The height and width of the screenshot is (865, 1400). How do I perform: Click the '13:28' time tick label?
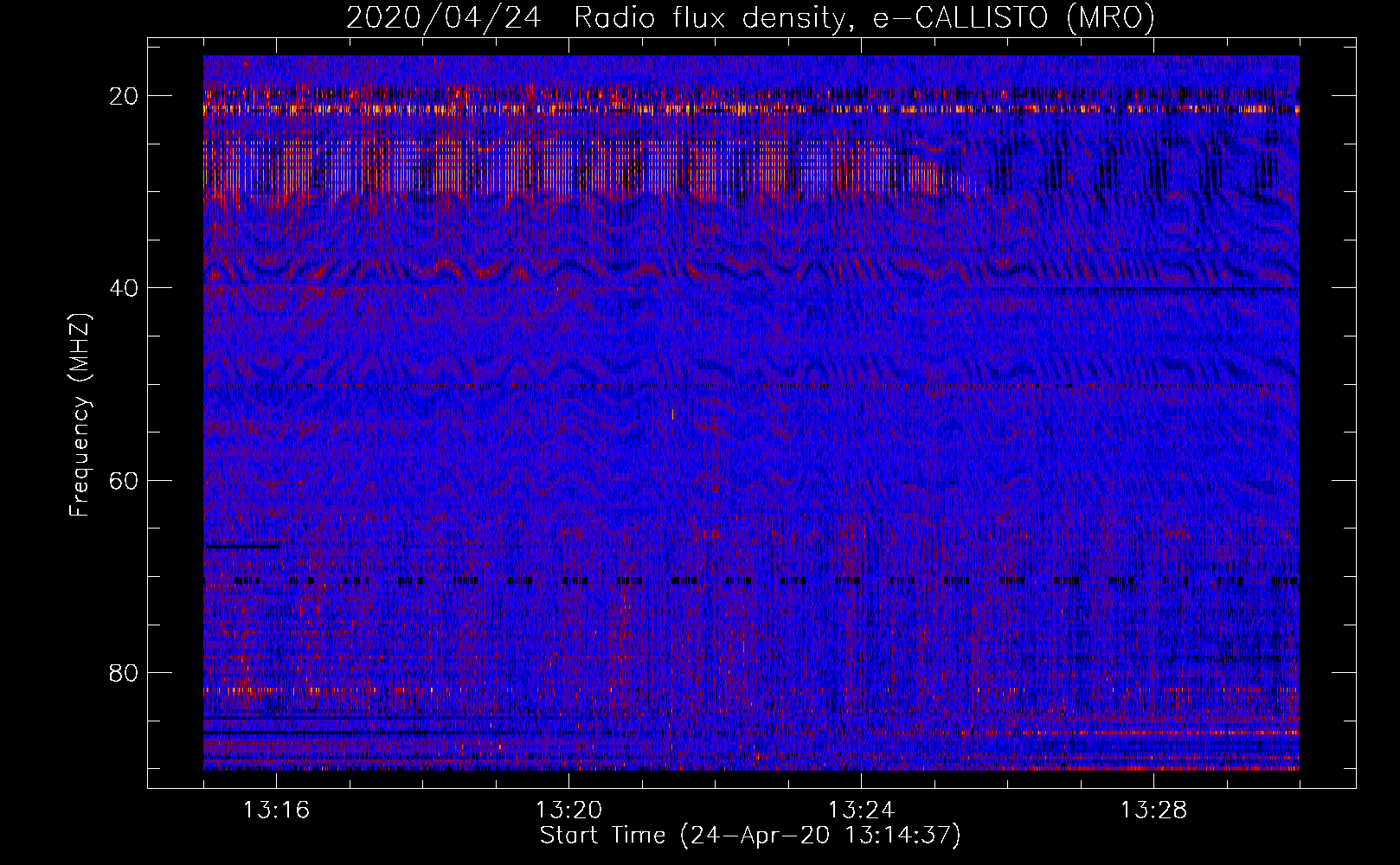pos(1153,811)
